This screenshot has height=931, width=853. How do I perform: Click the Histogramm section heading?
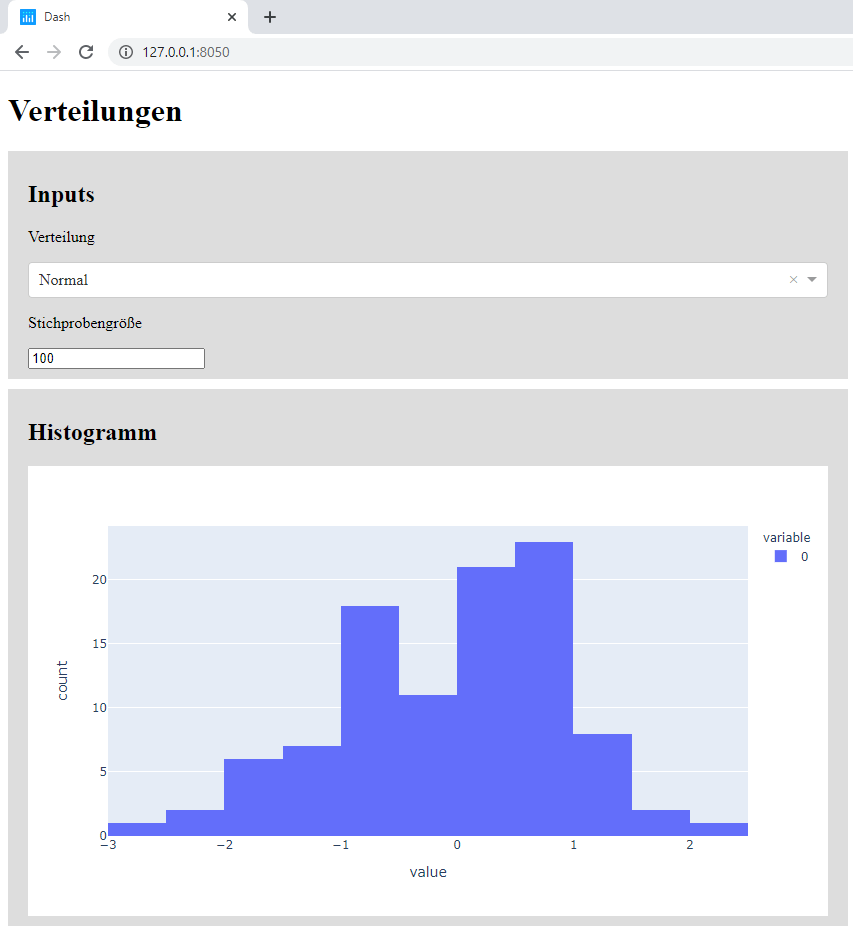[x=92, y=432]
